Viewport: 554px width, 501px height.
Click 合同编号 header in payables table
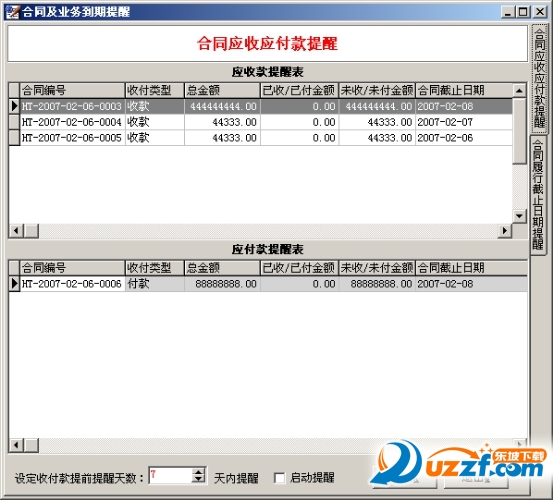point(72,268)
